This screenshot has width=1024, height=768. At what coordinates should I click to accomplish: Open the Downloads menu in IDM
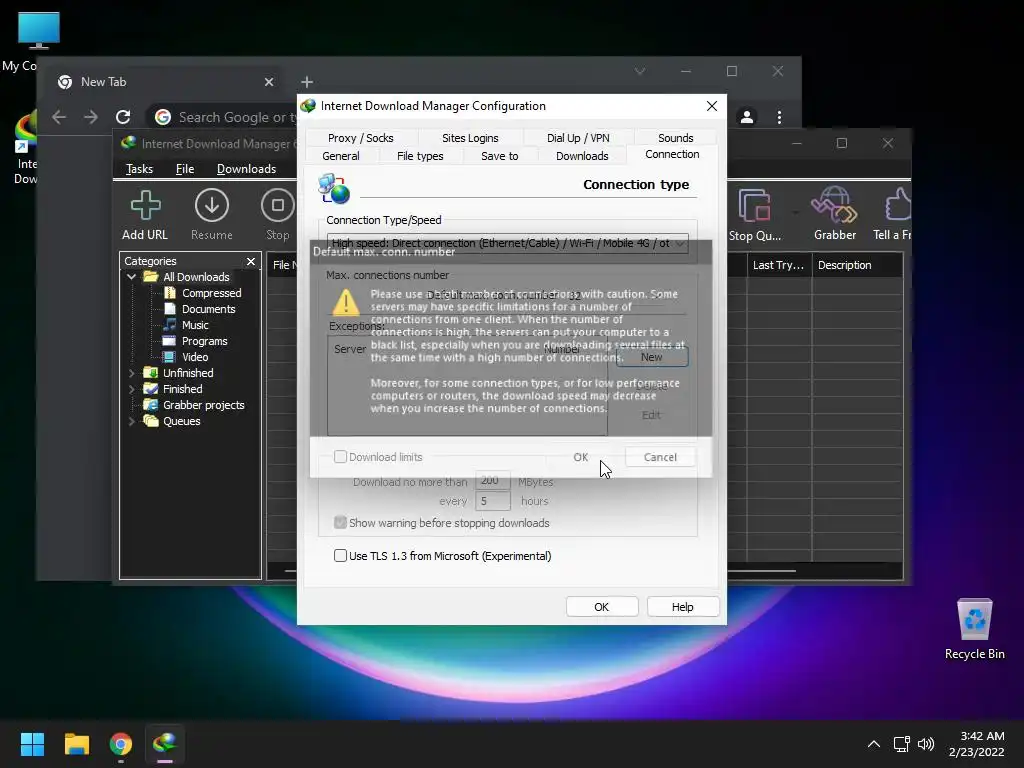(x=246, y=169)
